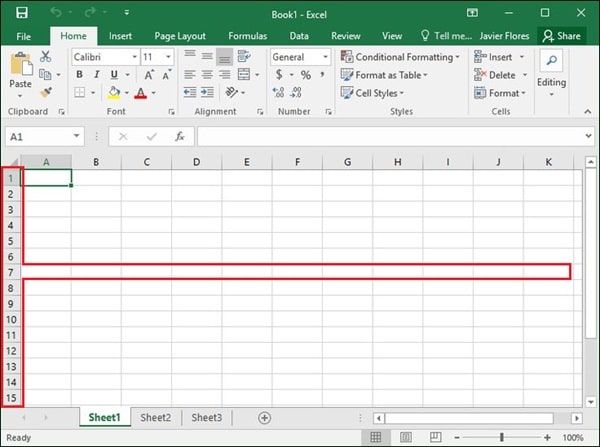Toggle Bold formatting
Screen dimensions: 600x447
click(x=80, y=75)
